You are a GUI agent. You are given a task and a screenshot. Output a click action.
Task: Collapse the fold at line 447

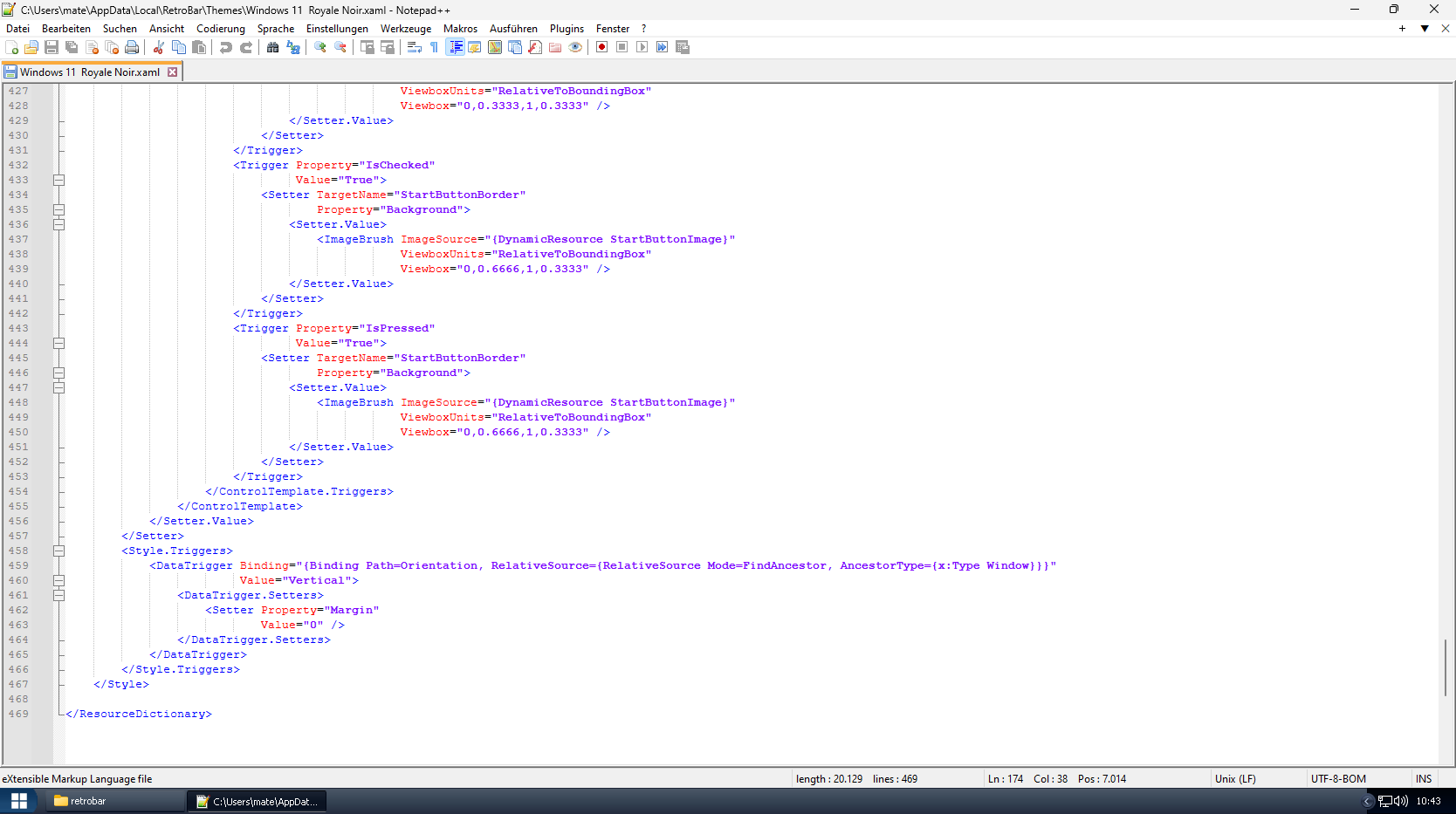(59, 387)
